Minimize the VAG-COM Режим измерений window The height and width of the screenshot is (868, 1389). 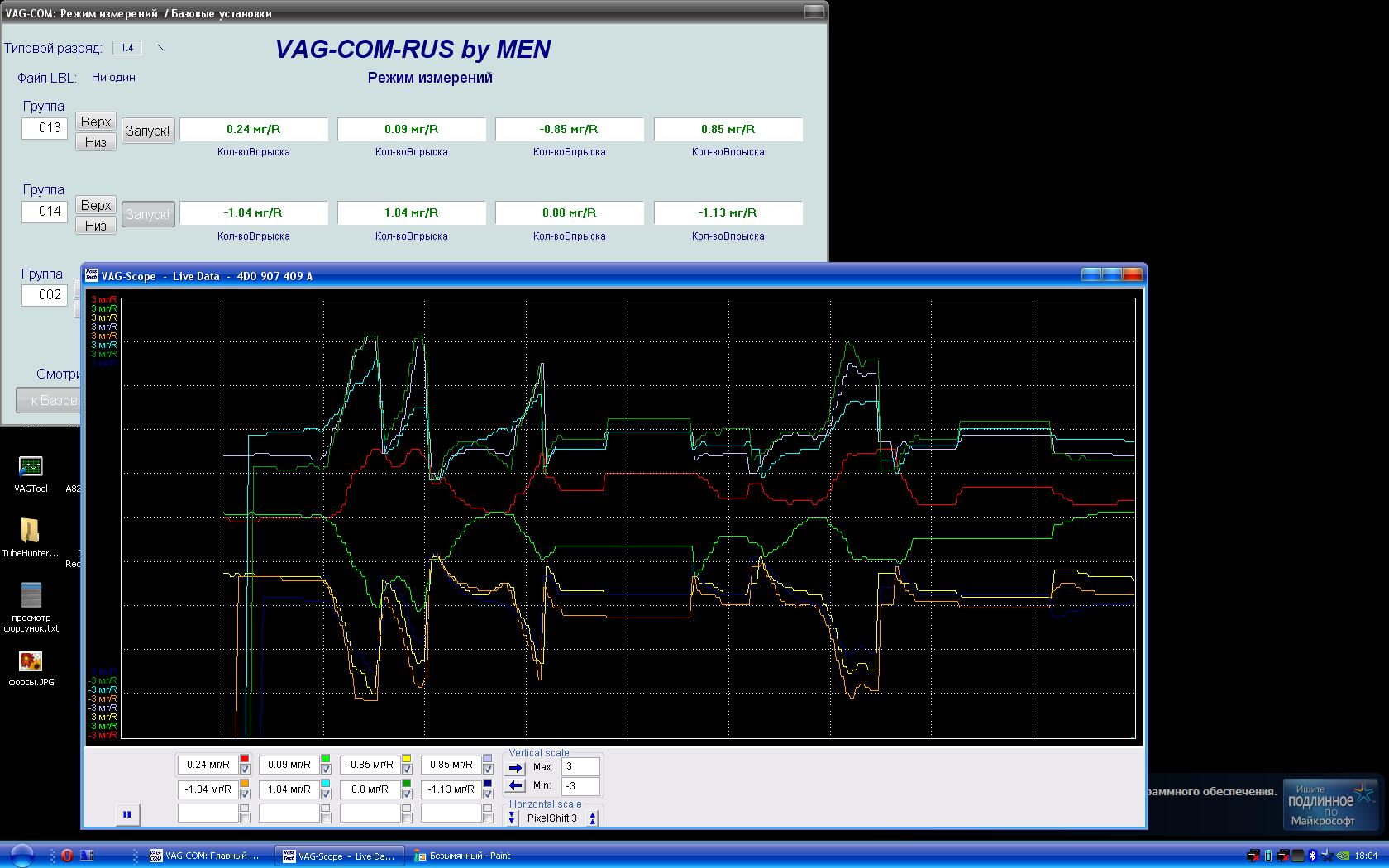(x=814, y=11)
